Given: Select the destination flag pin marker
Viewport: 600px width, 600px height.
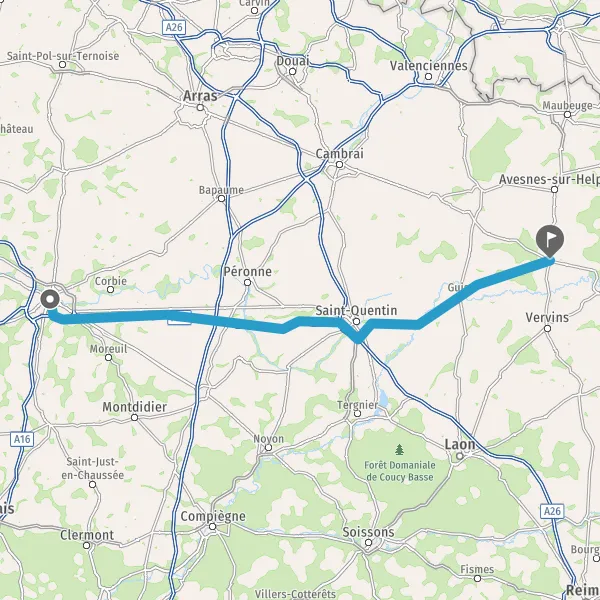Looking at the screenshot, I should point(550,241).
